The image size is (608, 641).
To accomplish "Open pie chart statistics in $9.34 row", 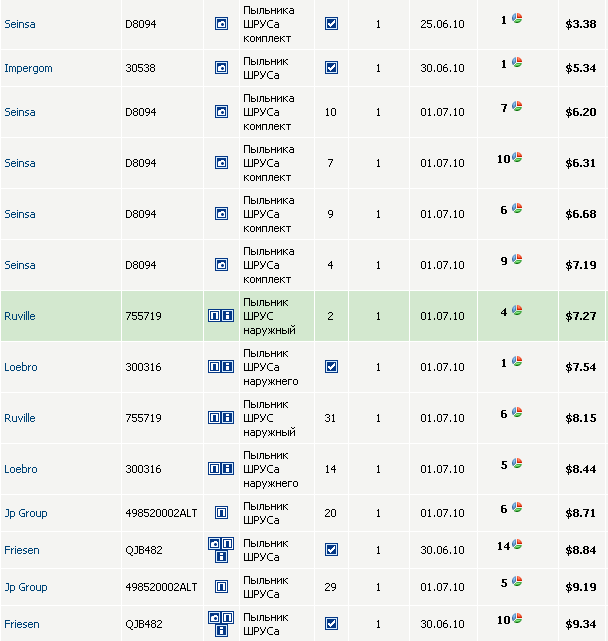I will [518, 619].
